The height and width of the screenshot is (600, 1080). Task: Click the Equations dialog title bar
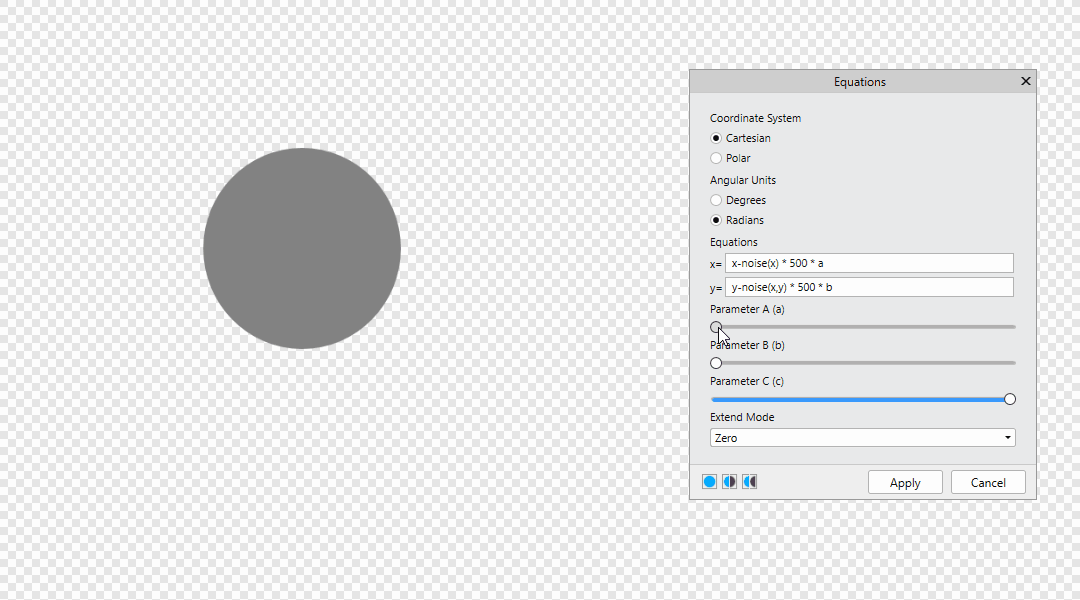pos(860,81)
